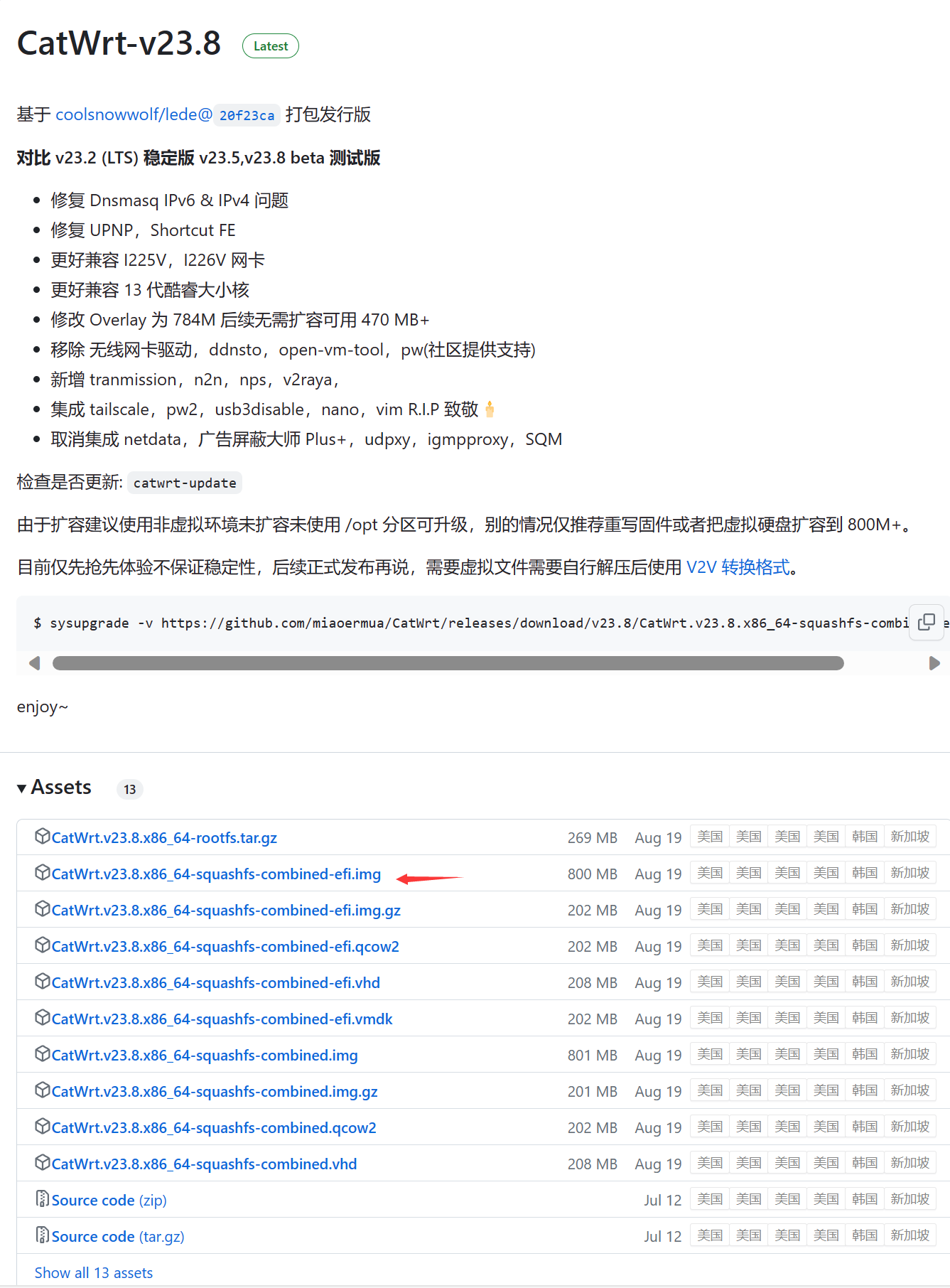The image size is (950, 1288).
Task: Use 新加坡 mirror for squashfs-combined-efi.img
Action: coord(909,873)
